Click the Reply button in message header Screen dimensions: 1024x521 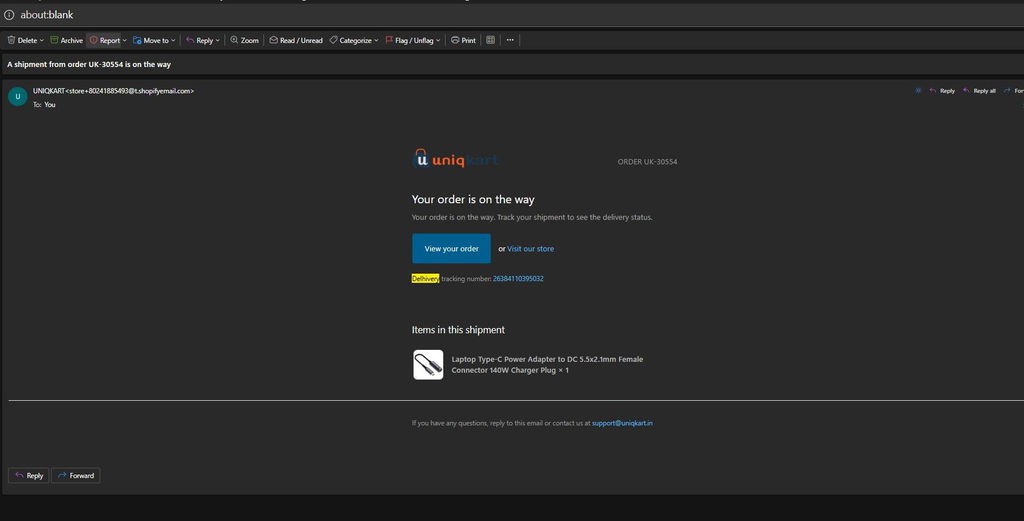[x=942, y=91]
